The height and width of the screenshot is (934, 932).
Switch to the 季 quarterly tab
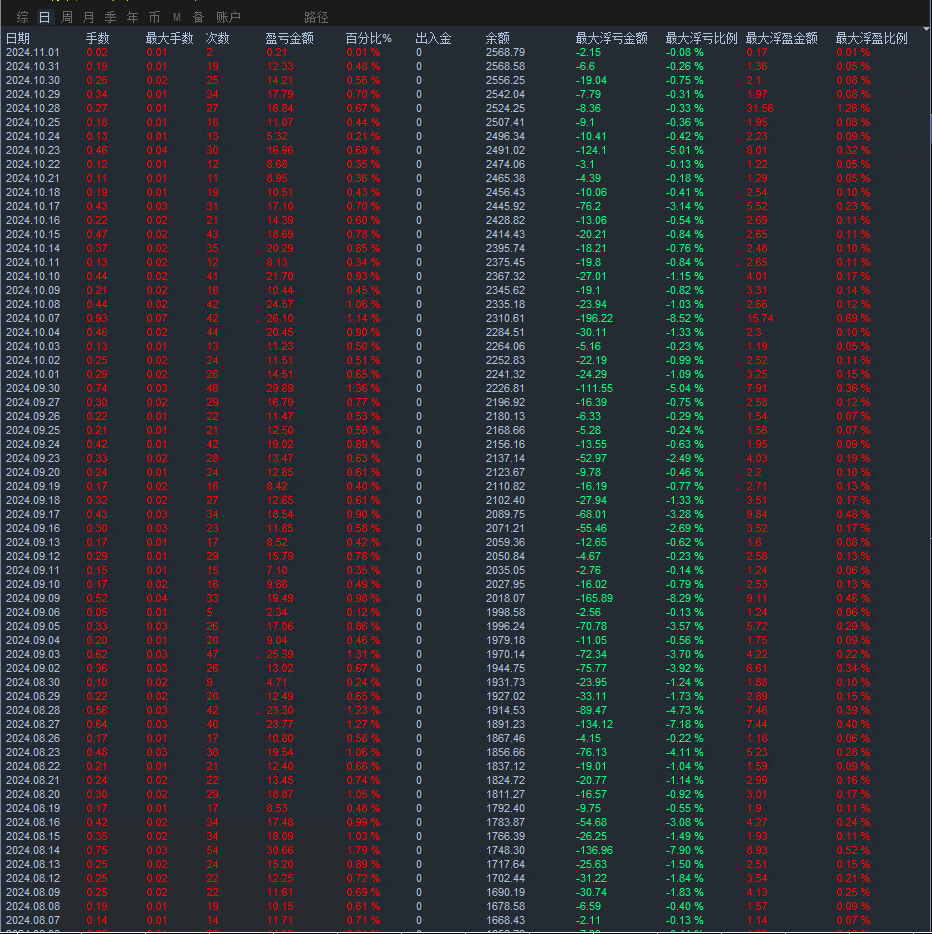point(110,17)
